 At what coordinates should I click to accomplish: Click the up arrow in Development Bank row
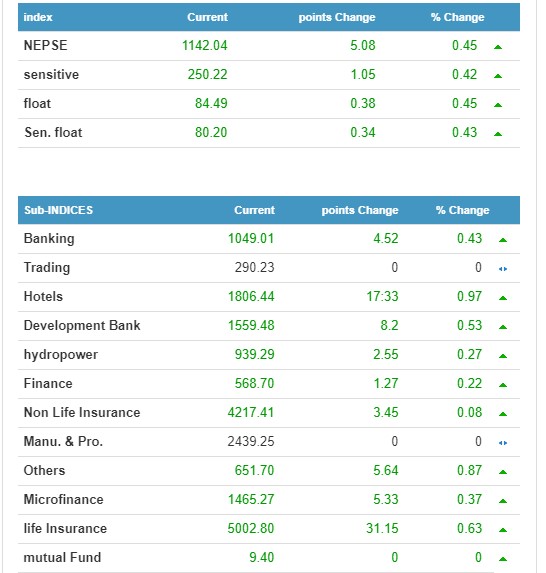pos(503,327)
